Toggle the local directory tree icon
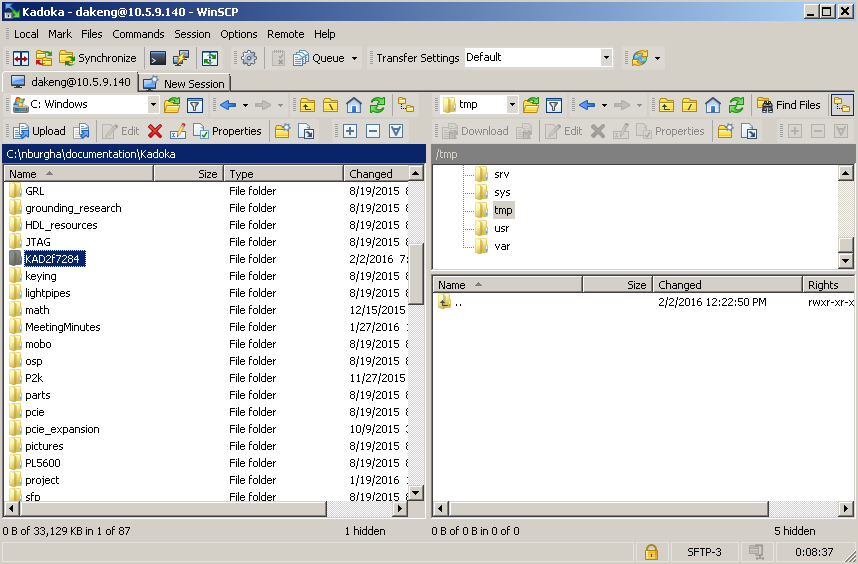The image size is (858, 564). point(405,105)
